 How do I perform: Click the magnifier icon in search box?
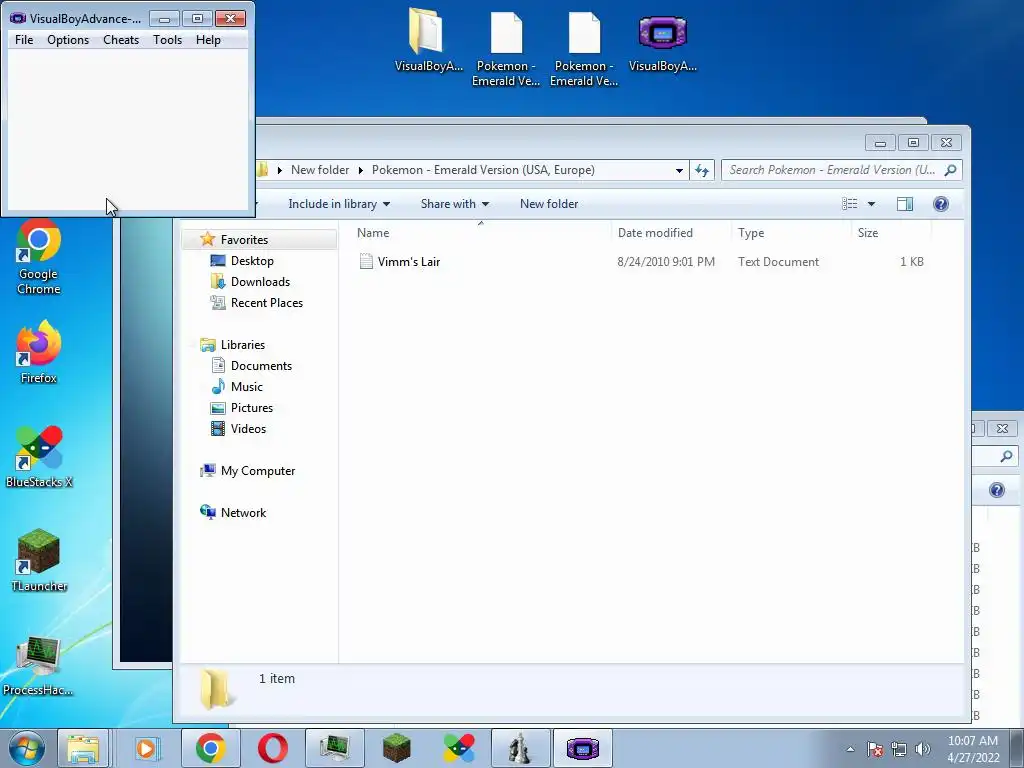pos(951,170)
